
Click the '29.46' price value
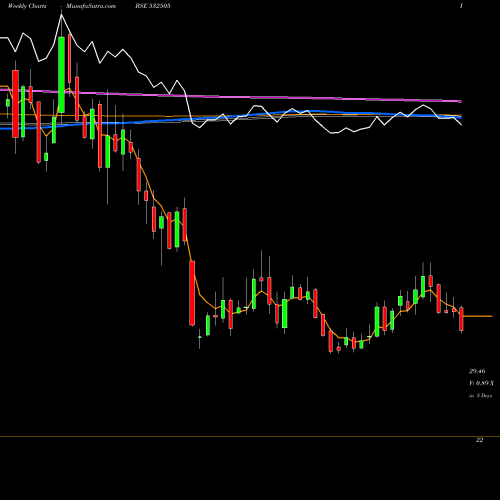coord(477,371)
